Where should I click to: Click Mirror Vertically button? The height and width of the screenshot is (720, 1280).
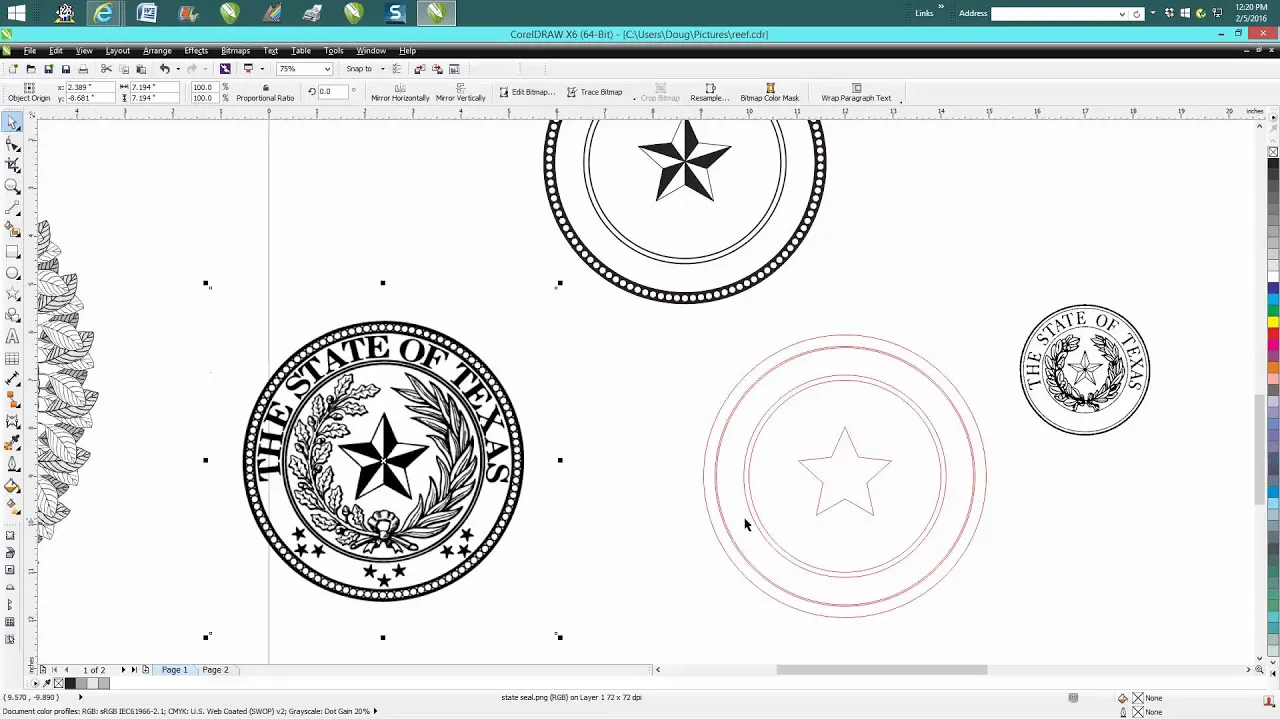coord(460,93)
